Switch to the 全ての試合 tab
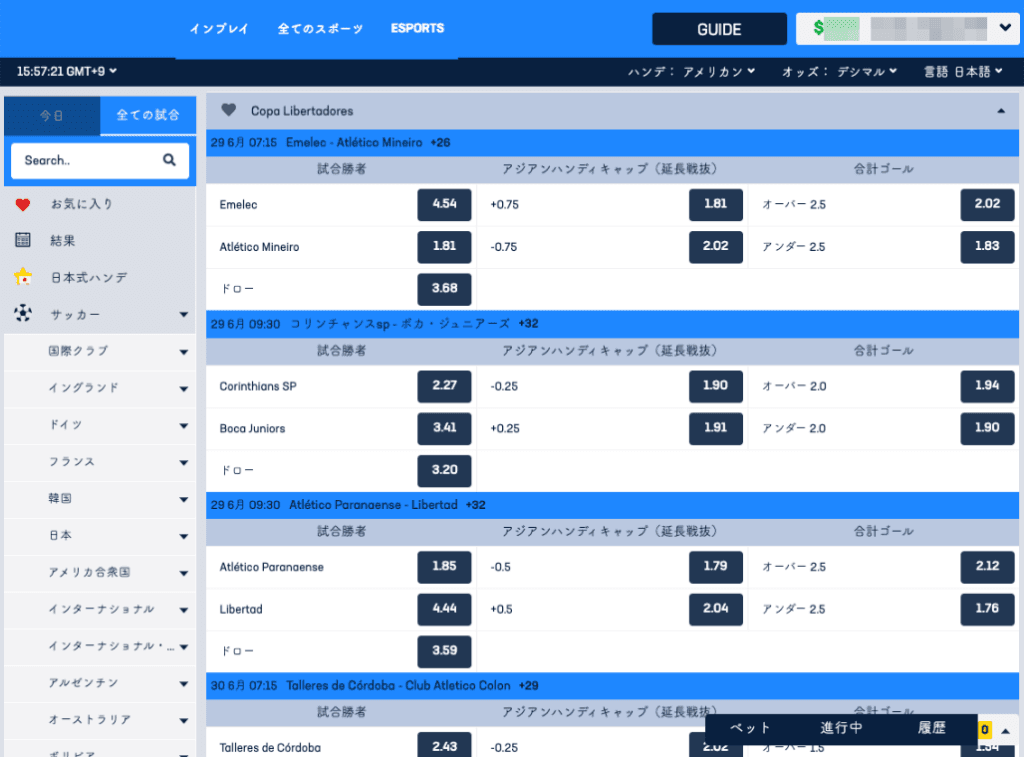Image resolution: width=1024 pixels, height=757 pixels. tap(148, 116)
